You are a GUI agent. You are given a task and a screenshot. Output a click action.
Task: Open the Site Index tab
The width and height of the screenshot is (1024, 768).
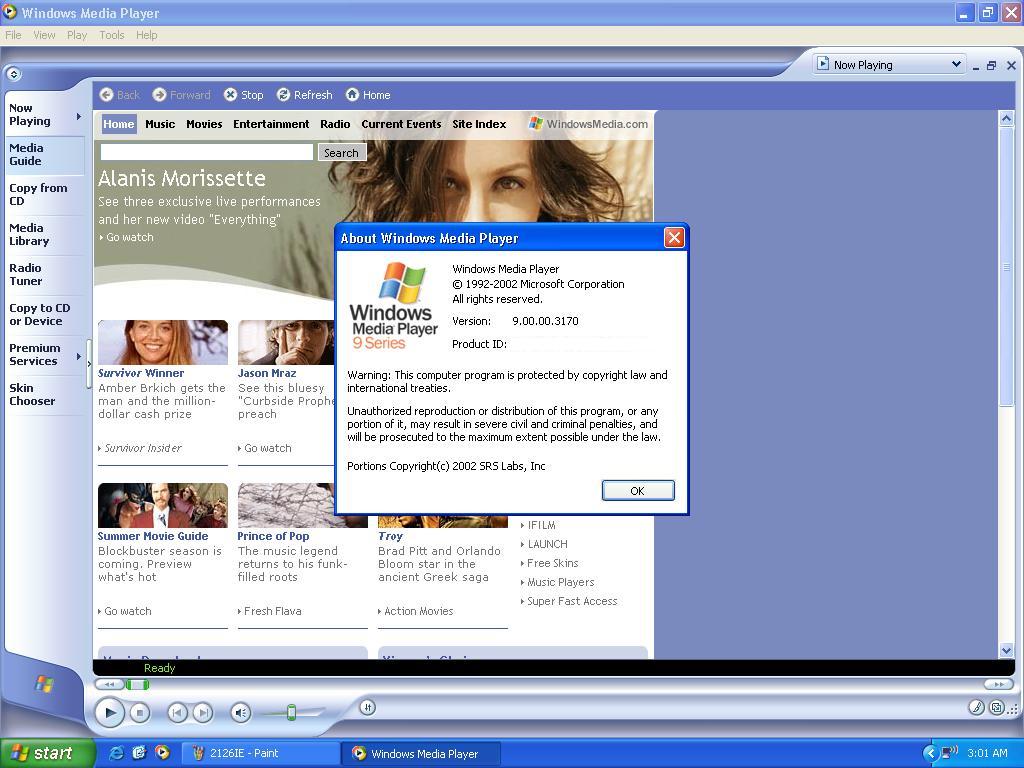click(x=479, y=124)
